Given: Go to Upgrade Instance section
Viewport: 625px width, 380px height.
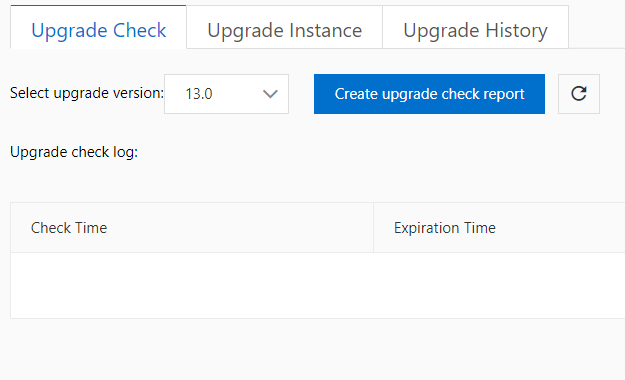Looking at the screenshot, I should tap(284, 27).
